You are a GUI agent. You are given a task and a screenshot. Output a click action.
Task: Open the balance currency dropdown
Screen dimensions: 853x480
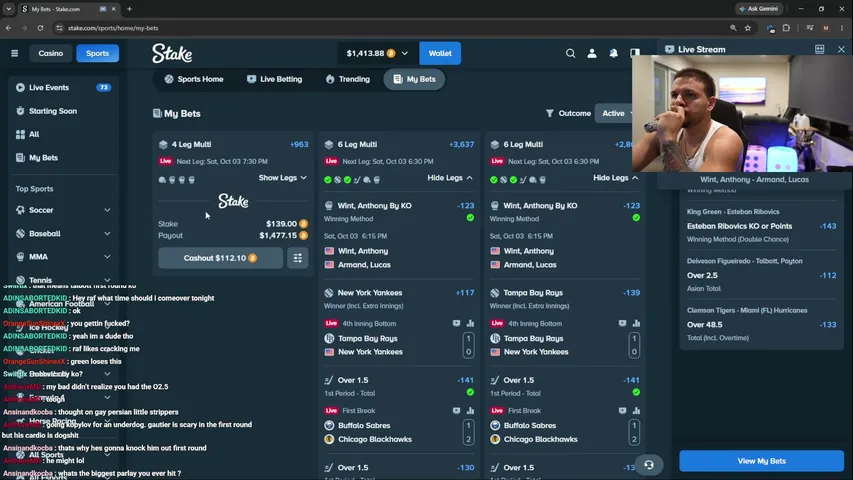pos(377,53)
